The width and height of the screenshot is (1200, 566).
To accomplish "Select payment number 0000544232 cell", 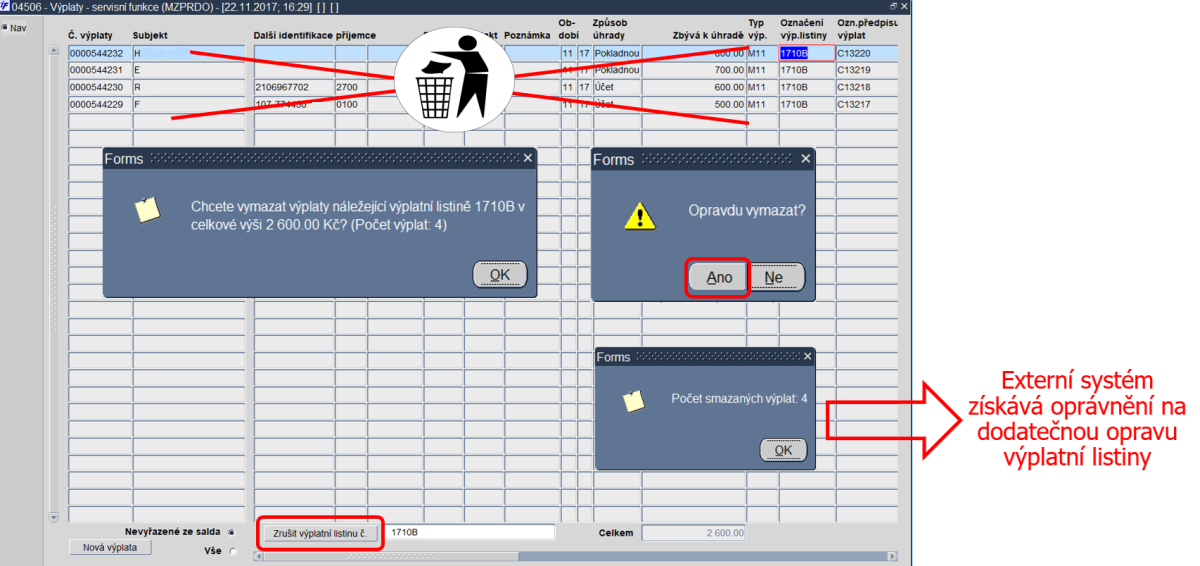I will pos(100,54).
